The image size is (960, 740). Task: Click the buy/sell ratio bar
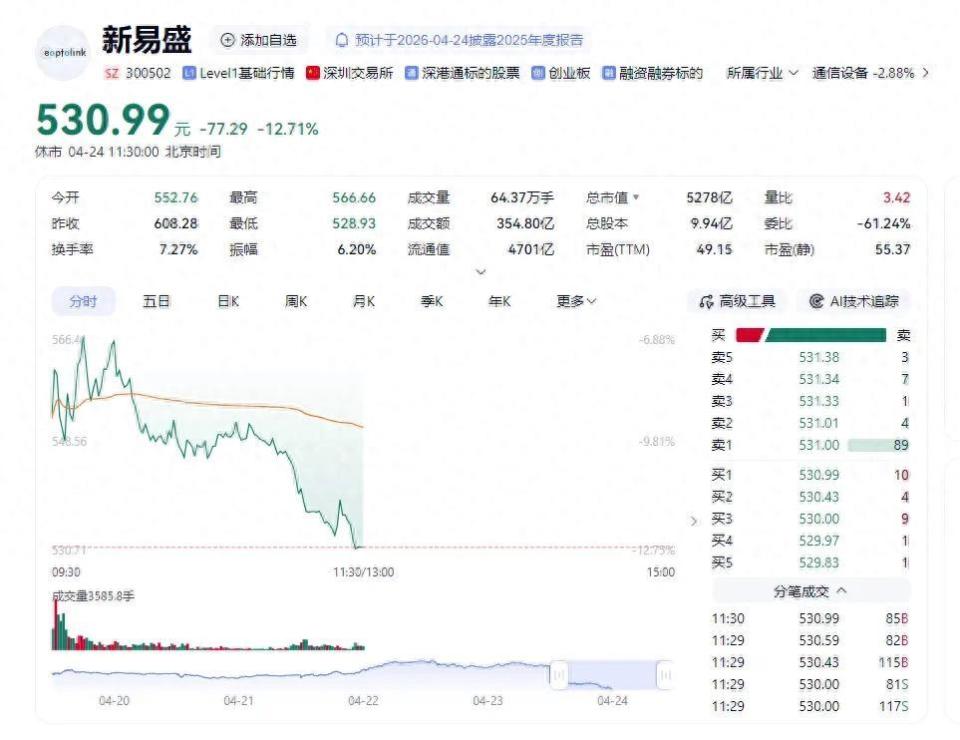tap(811, 335)
